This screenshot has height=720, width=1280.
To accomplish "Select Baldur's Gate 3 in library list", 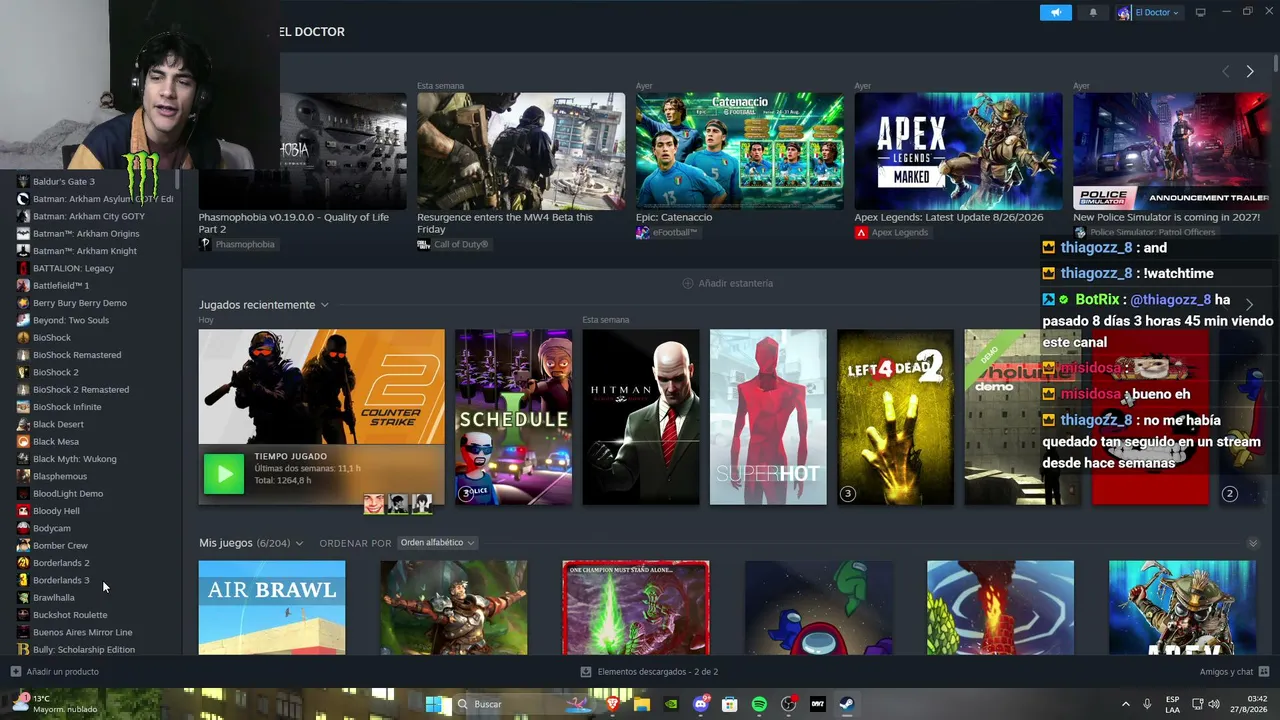I will [64, 181].
